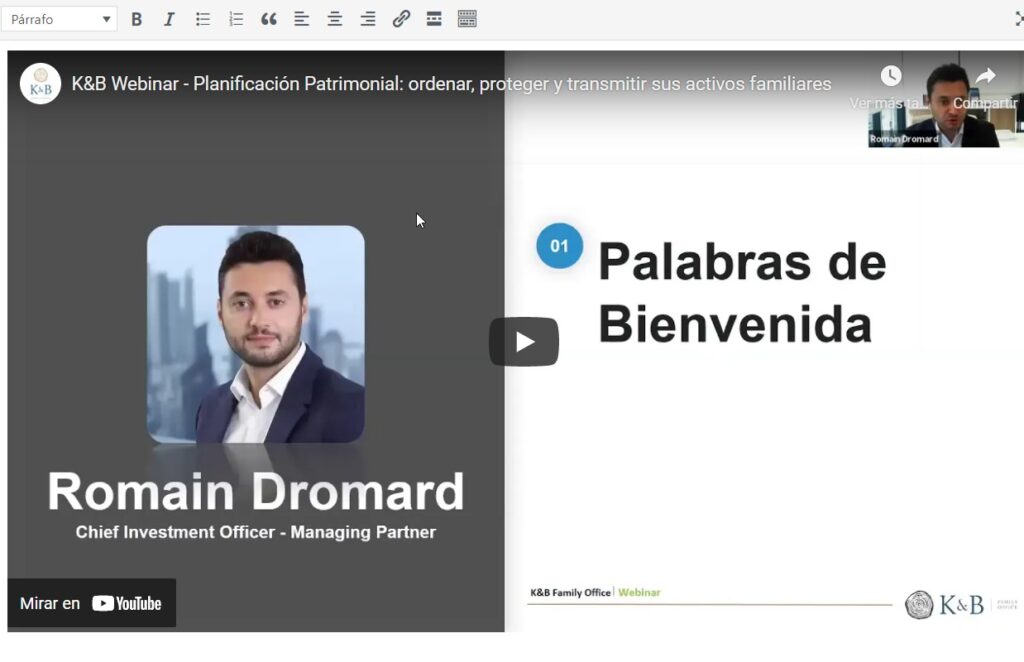The width and height of the screenshot is (1024, 662).
Task: Click the Watch Later clock icon
Action: (890, 77)
